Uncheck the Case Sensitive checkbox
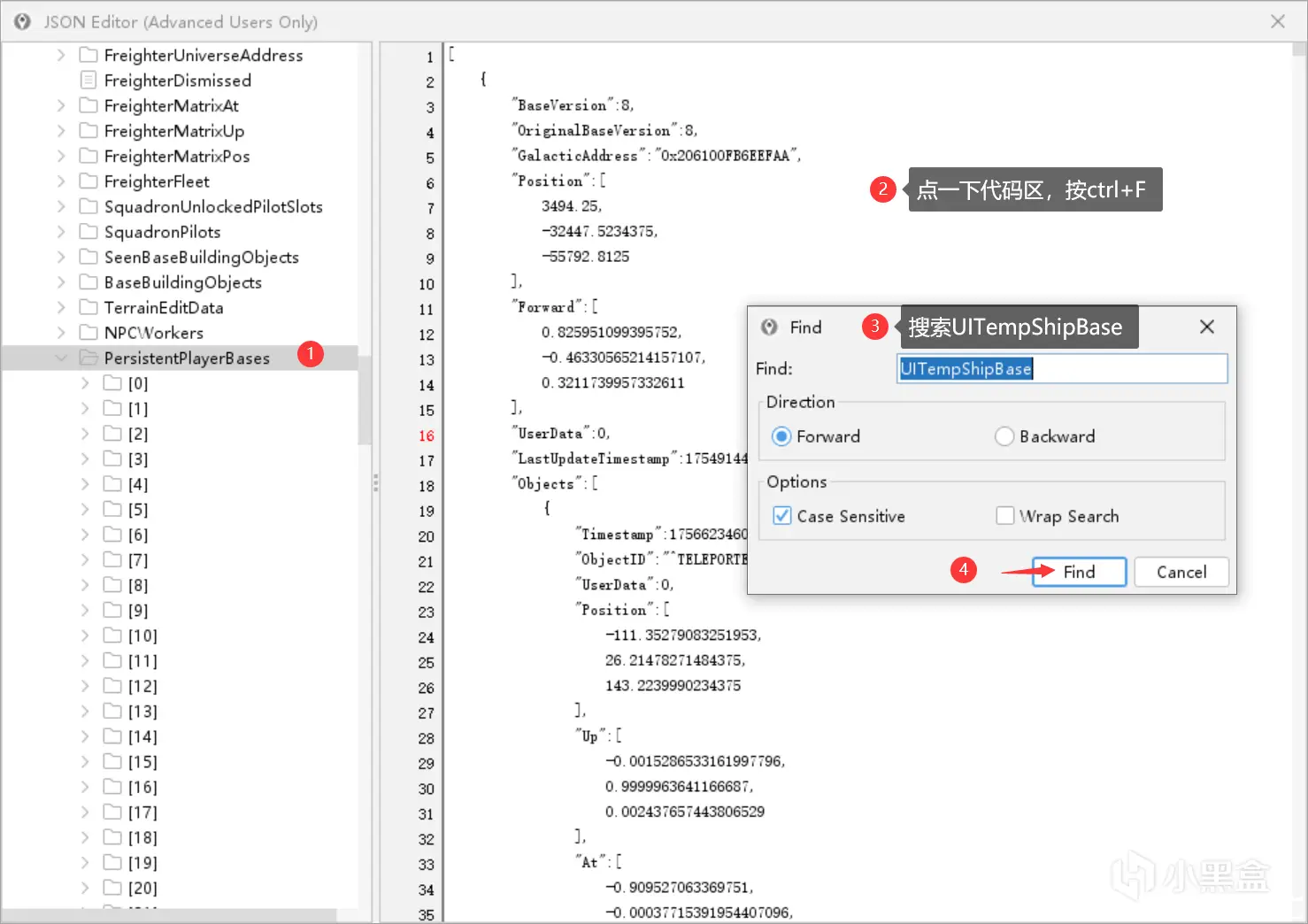Screen dimensions: 1308x924 point(782,516)
